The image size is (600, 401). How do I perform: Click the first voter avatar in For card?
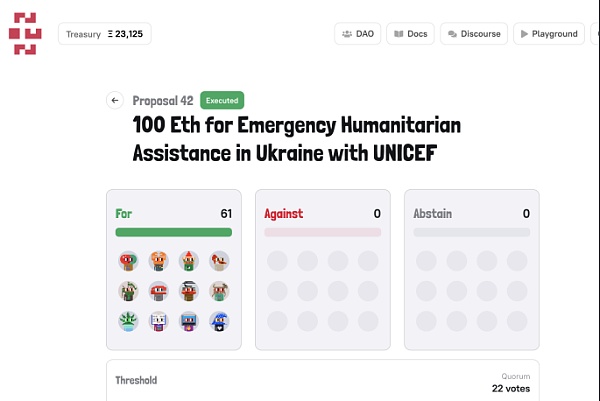[x=128, y=262]
